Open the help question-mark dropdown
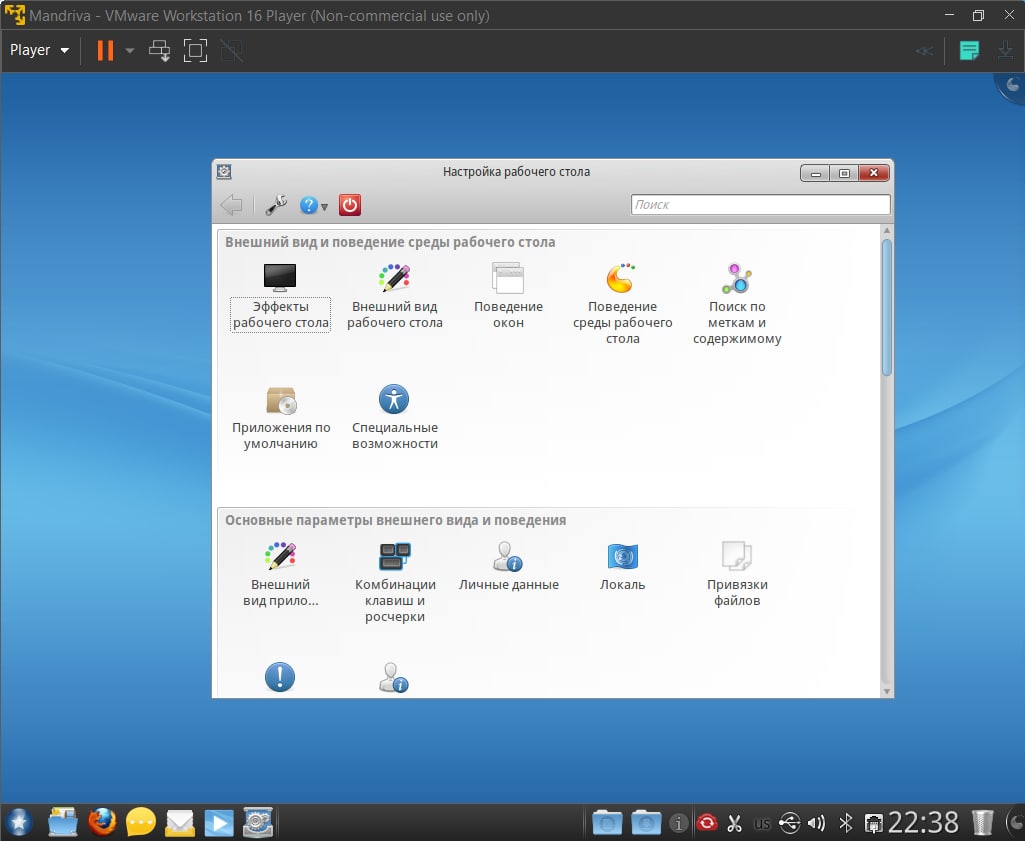 pos(314,205)
